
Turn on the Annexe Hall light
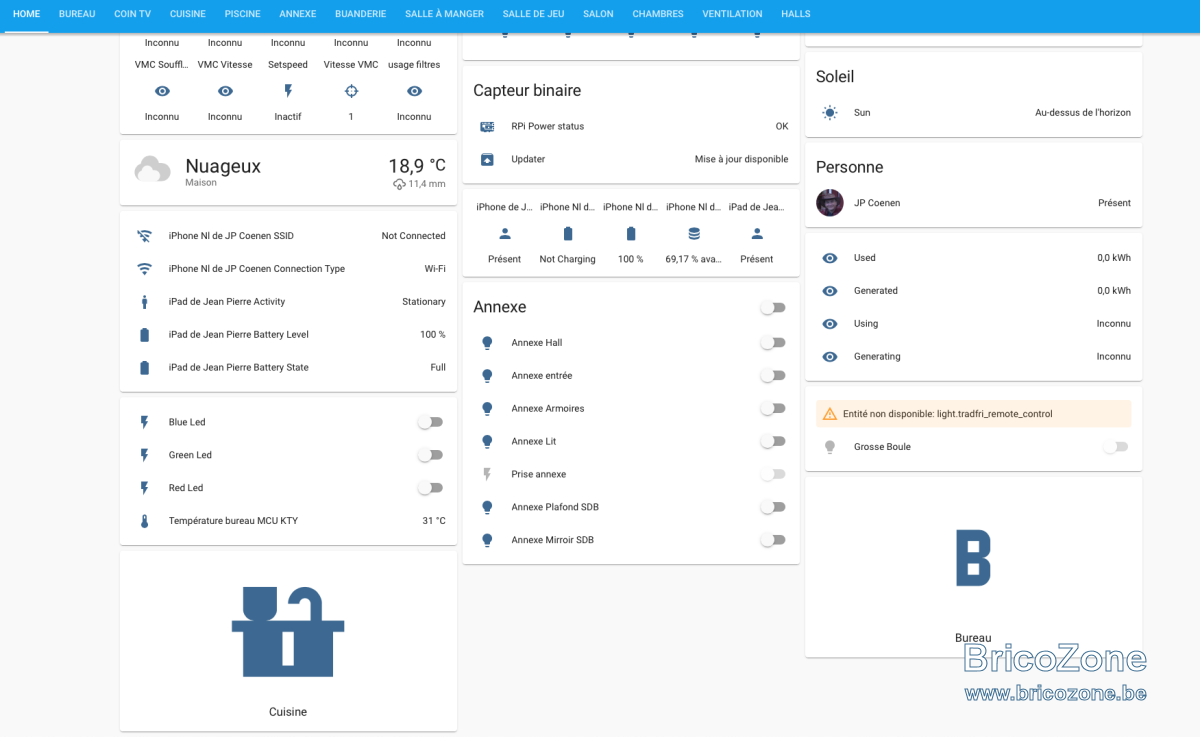tap(772, 343)
